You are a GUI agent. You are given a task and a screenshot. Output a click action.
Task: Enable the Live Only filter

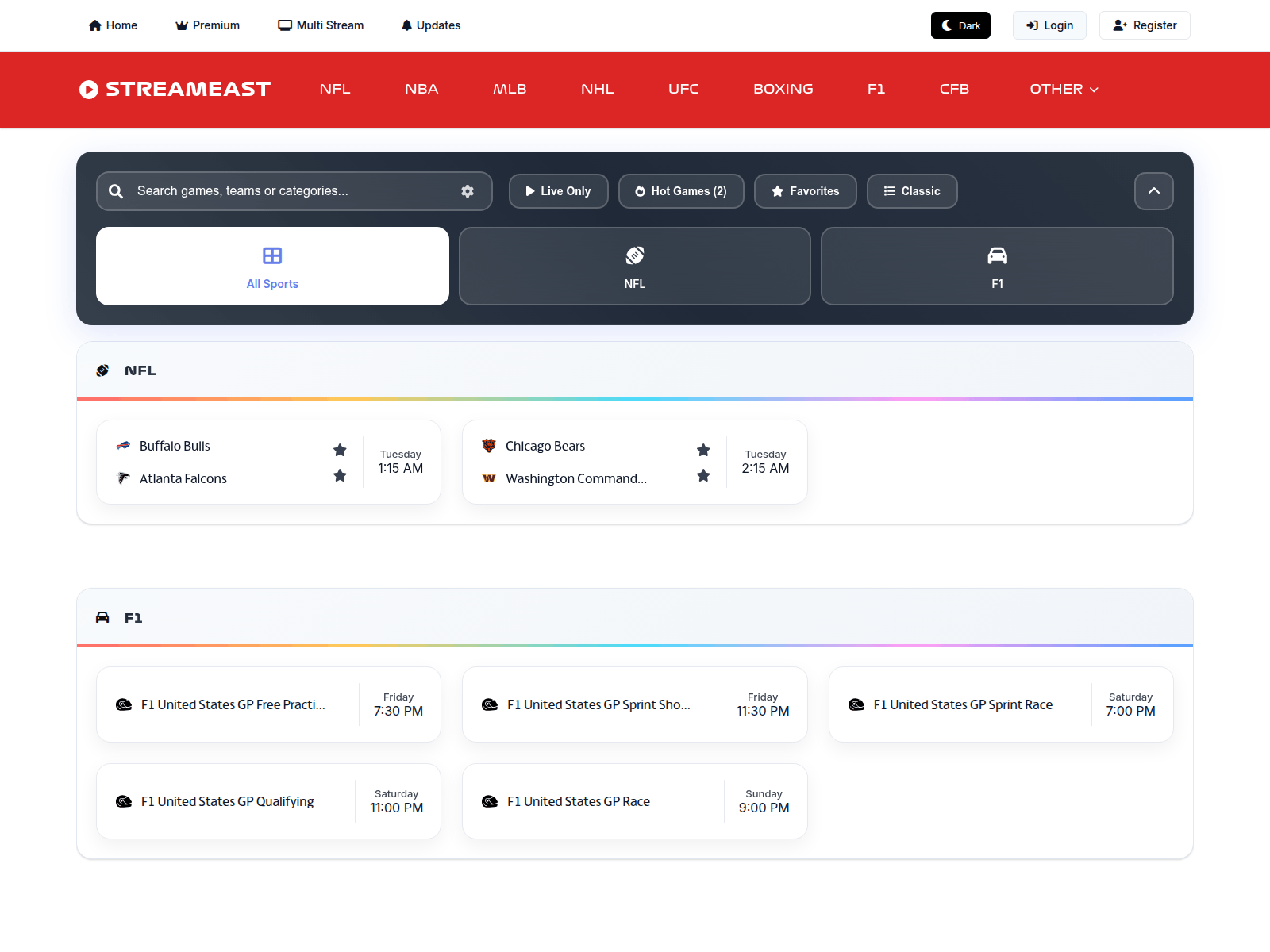(x=559, y=191)
